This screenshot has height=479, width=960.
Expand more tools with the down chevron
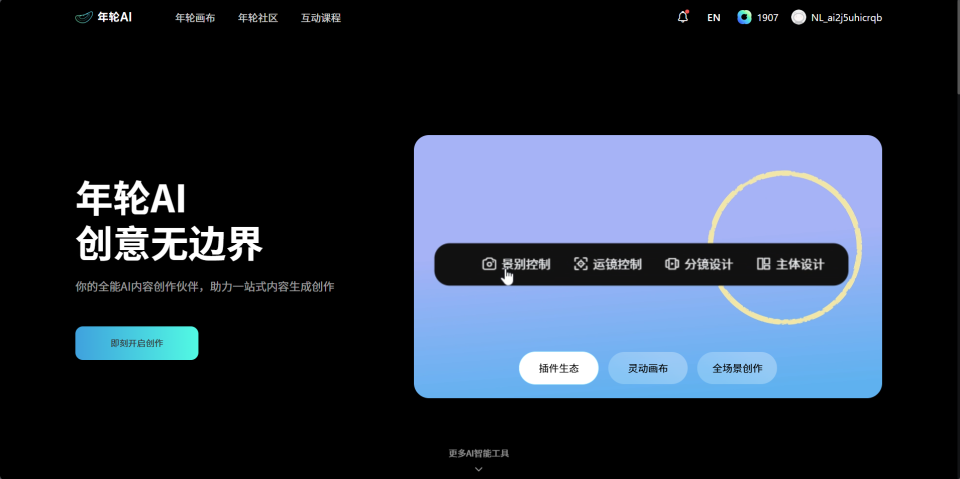coord(479,469)
